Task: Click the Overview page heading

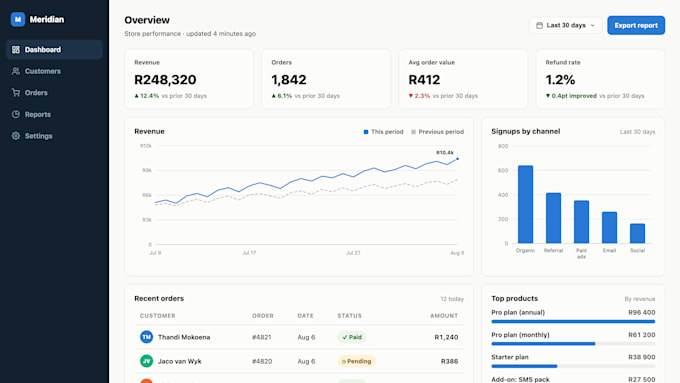Action: click(147, 20)
